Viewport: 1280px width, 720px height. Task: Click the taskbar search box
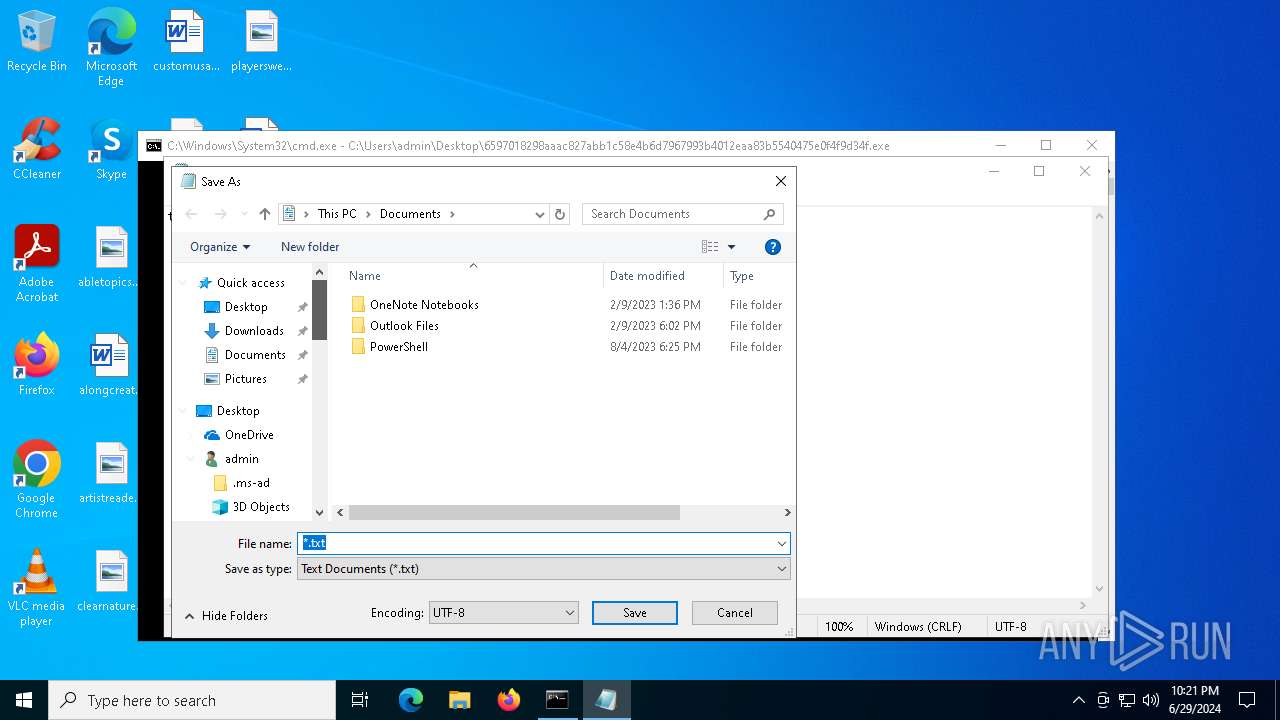tap(192, 700)
